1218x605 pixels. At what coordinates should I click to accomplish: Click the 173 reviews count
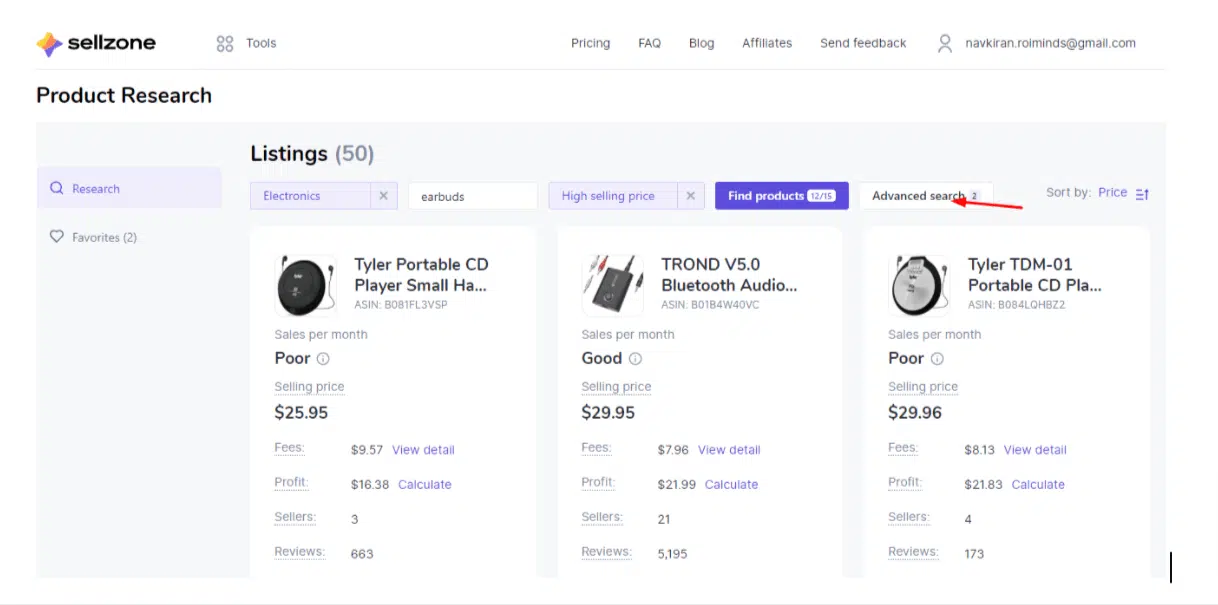974,554
